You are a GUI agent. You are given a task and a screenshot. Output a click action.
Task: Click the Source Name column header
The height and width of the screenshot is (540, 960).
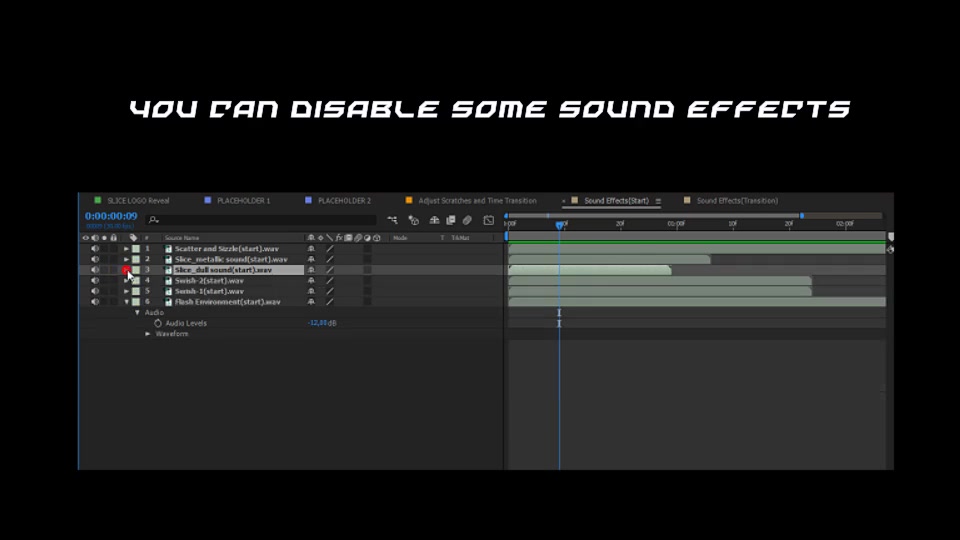(182, 238)
